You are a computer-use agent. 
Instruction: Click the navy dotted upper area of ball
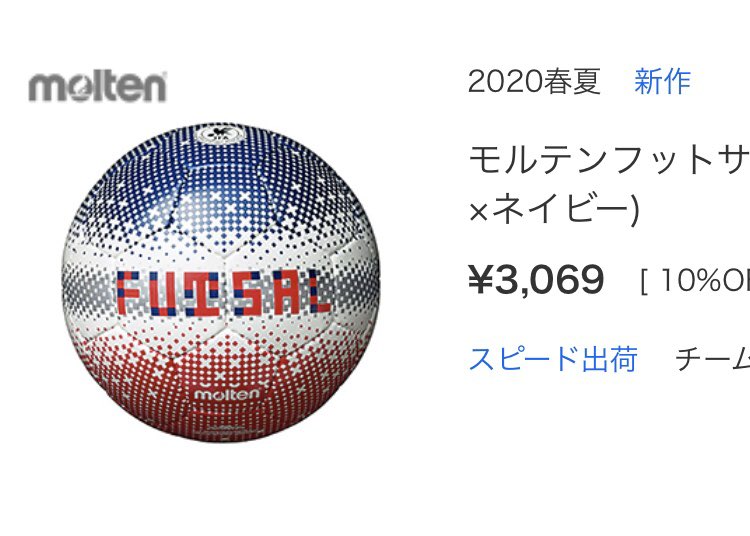click(221, 186)
